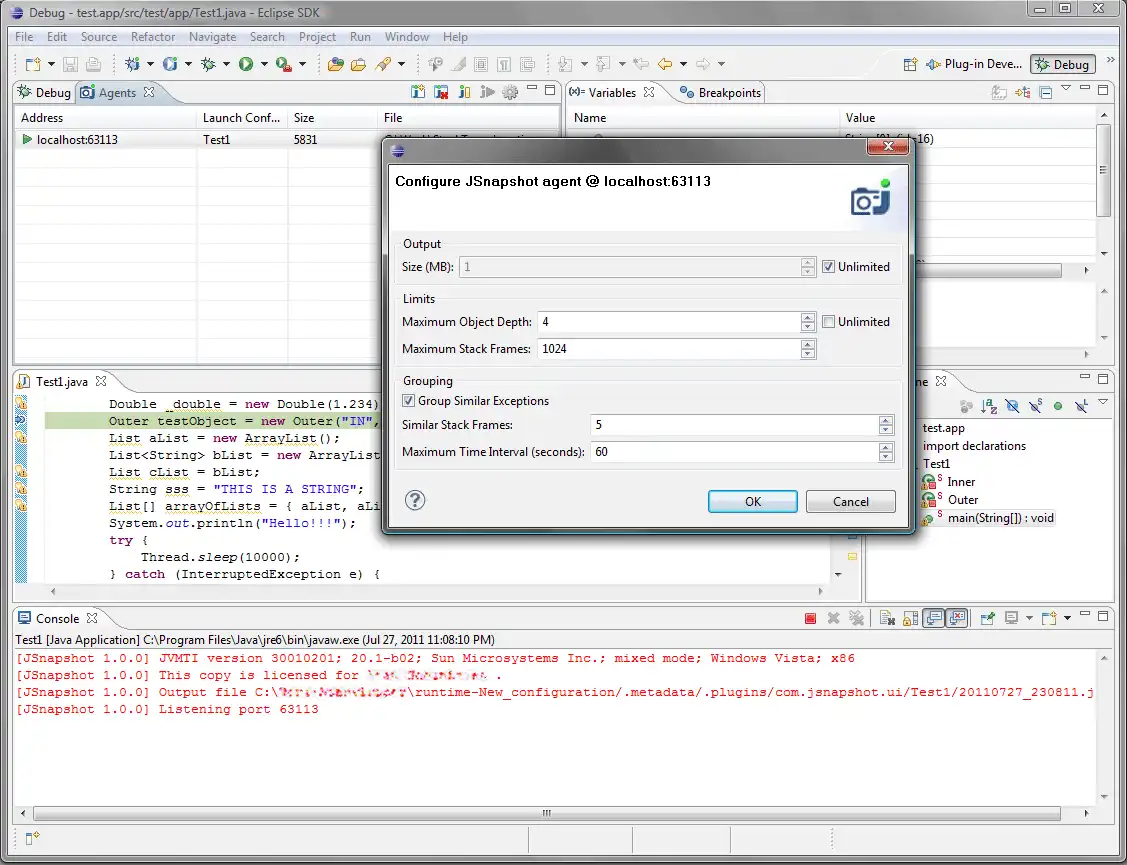Toggle Show Console on standard error change
The width and height of the screenshot is (1127, 865).
(957, 618)
